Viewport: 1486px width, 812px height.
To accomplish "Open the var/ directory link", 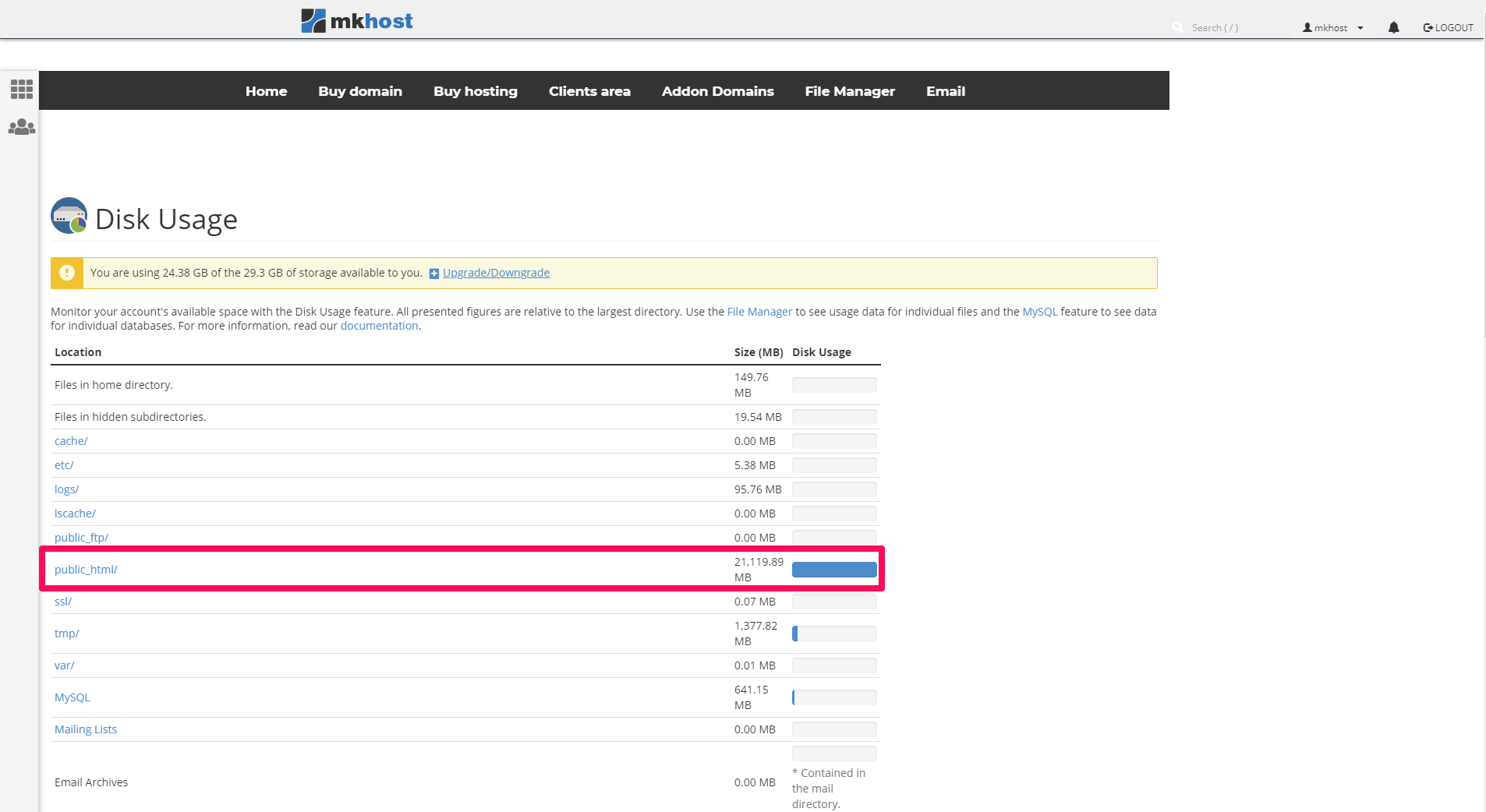I will pyautogui.click(x=65, y=665).
